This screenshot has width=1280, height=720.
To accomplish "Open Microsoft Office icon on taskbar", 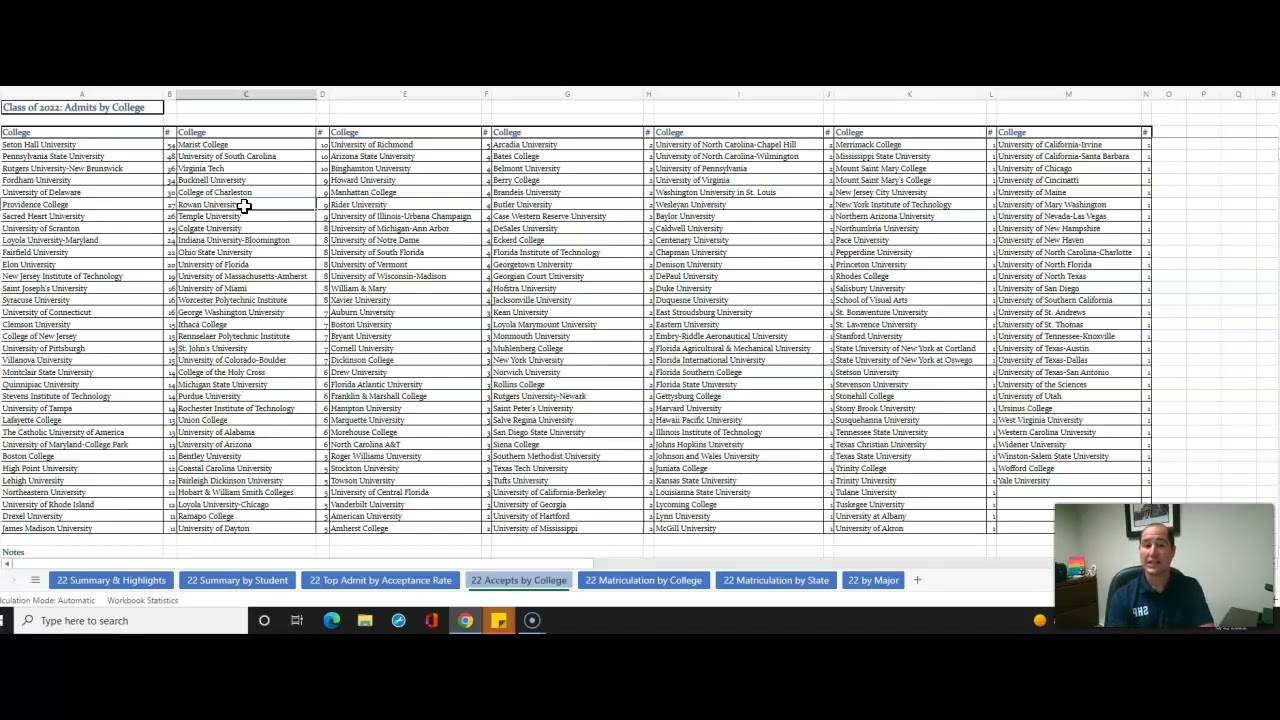I will [432, 621].
